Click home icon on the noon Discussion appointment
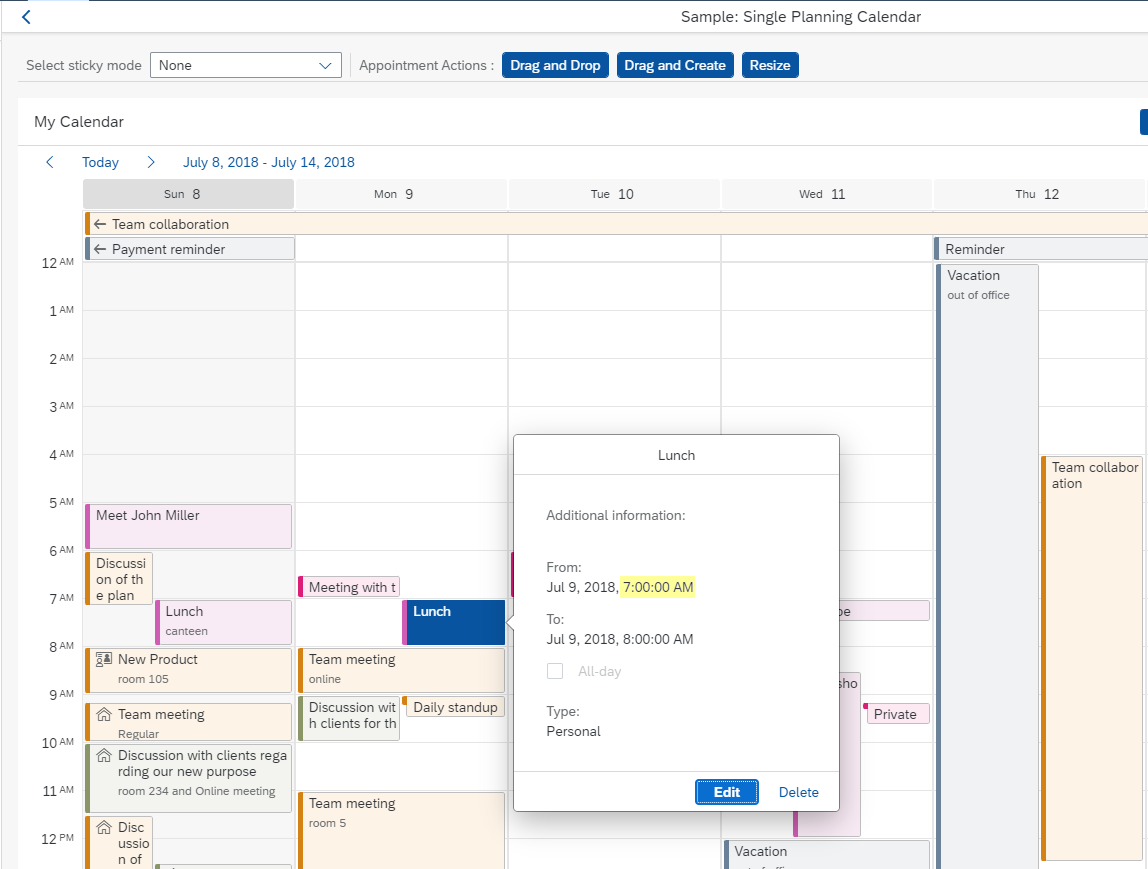Screen dimensions: 1148x869 [103, 827]
